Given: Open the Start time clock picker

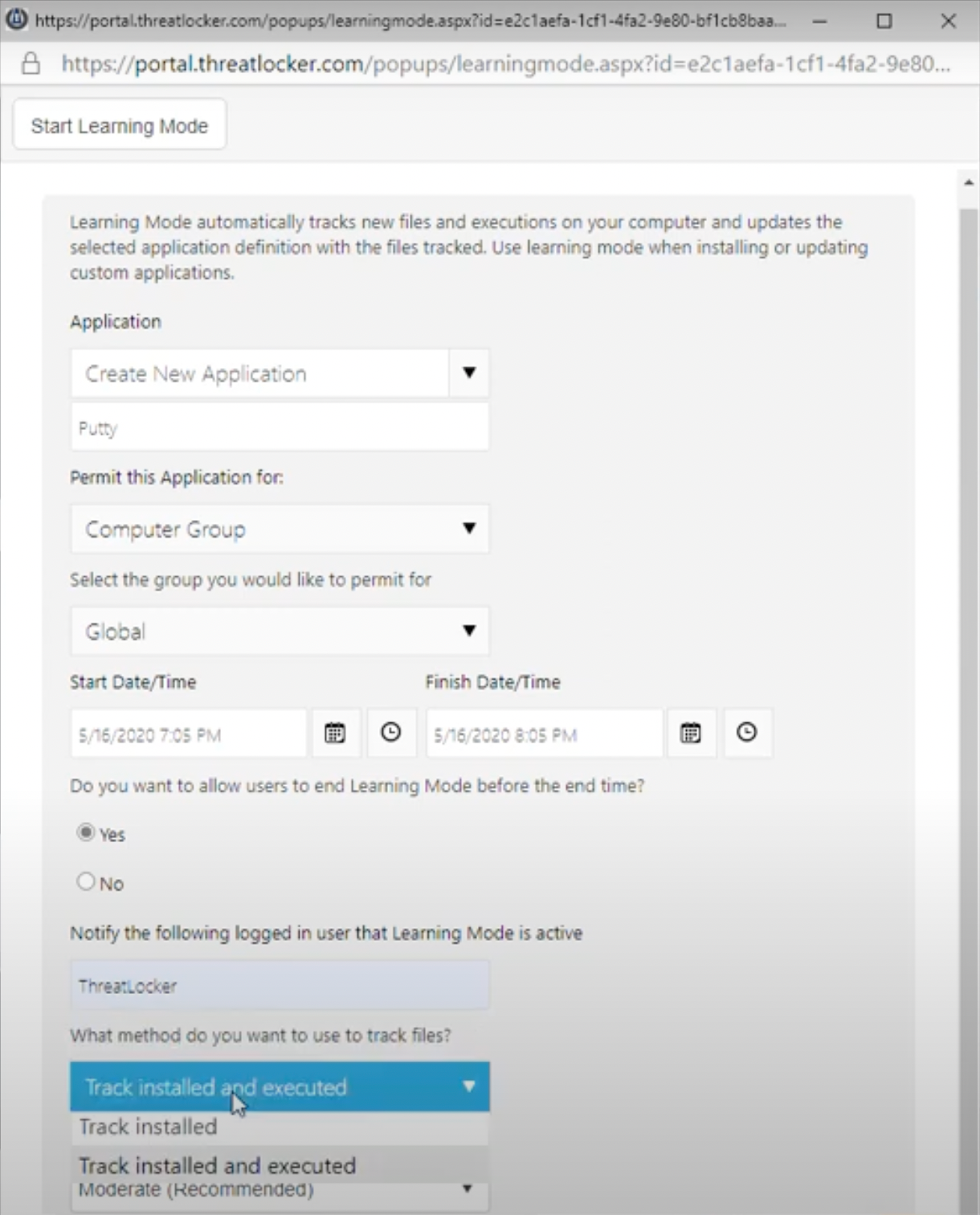Looking at the screenshot, I should coord(391,733).
